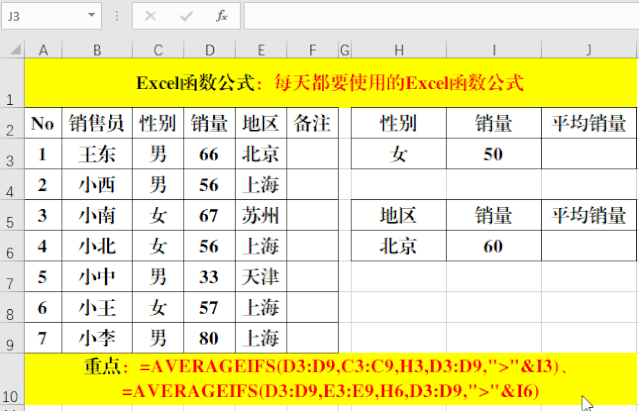
Task: Click the AVERAGEIFS formula note in row 10
Action: [331, 379]
